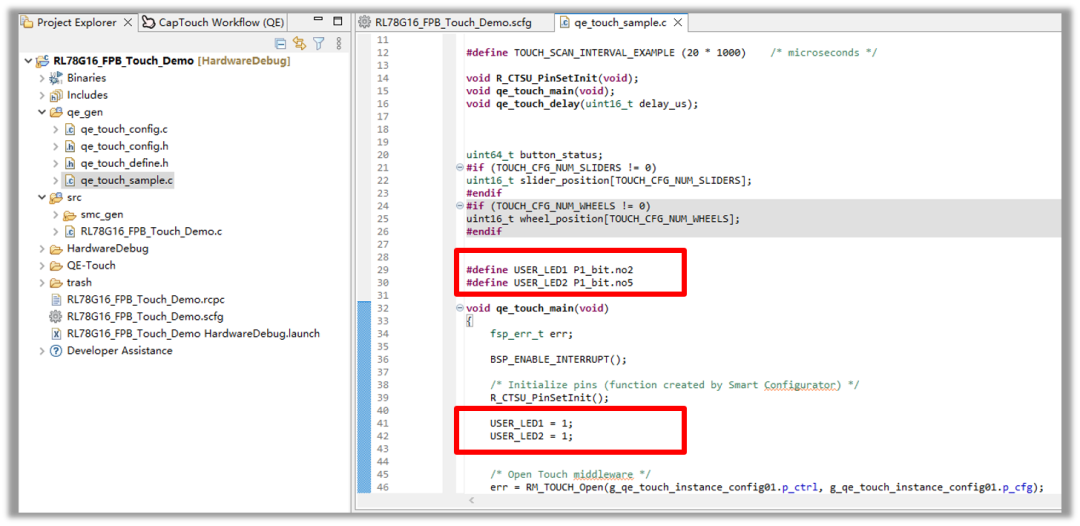1080x526 pixels.
Task: Fold the TOUCH_CFG_NUM_SLIDERS #if block
Action: pos(459,168)
